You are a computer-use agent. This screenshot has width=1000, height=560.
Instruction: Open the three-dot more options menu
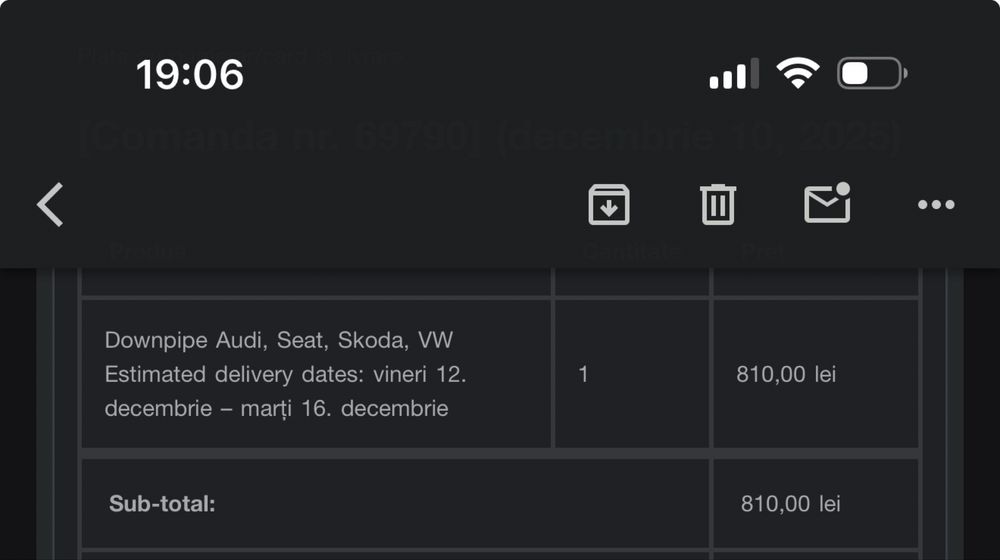[935, 205]
